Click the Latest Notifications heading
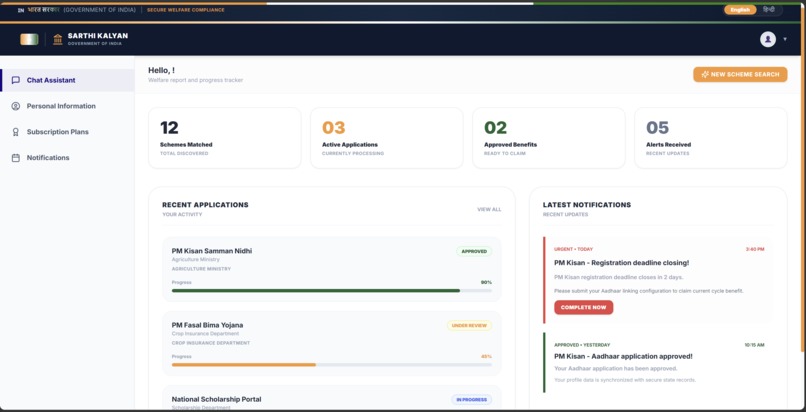 click(587, 205)
